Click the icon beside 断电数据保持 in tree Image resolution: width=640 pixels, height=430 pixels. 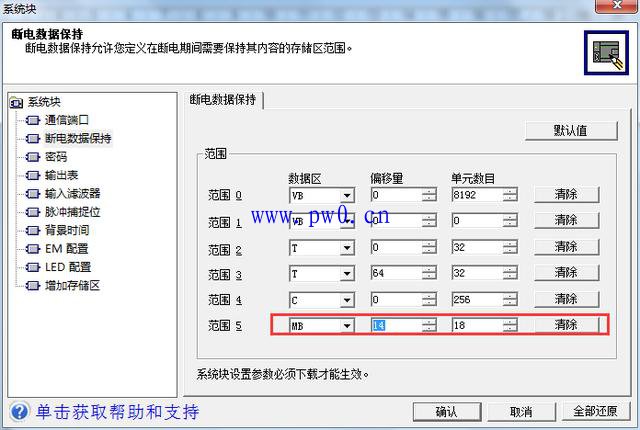point(33,139)
